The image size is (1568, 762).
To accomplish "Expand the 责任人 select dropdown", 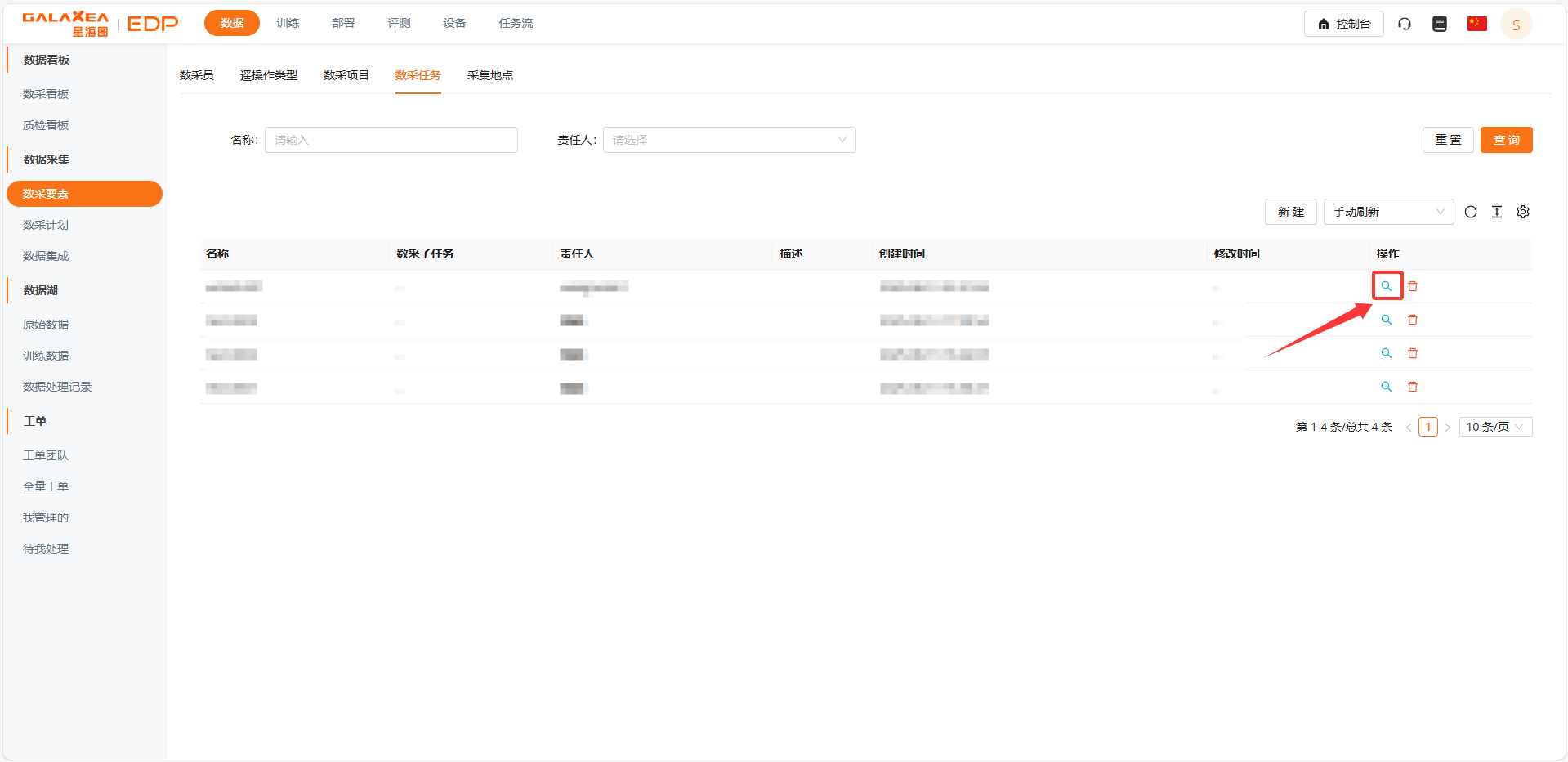I will click(729, 140).
